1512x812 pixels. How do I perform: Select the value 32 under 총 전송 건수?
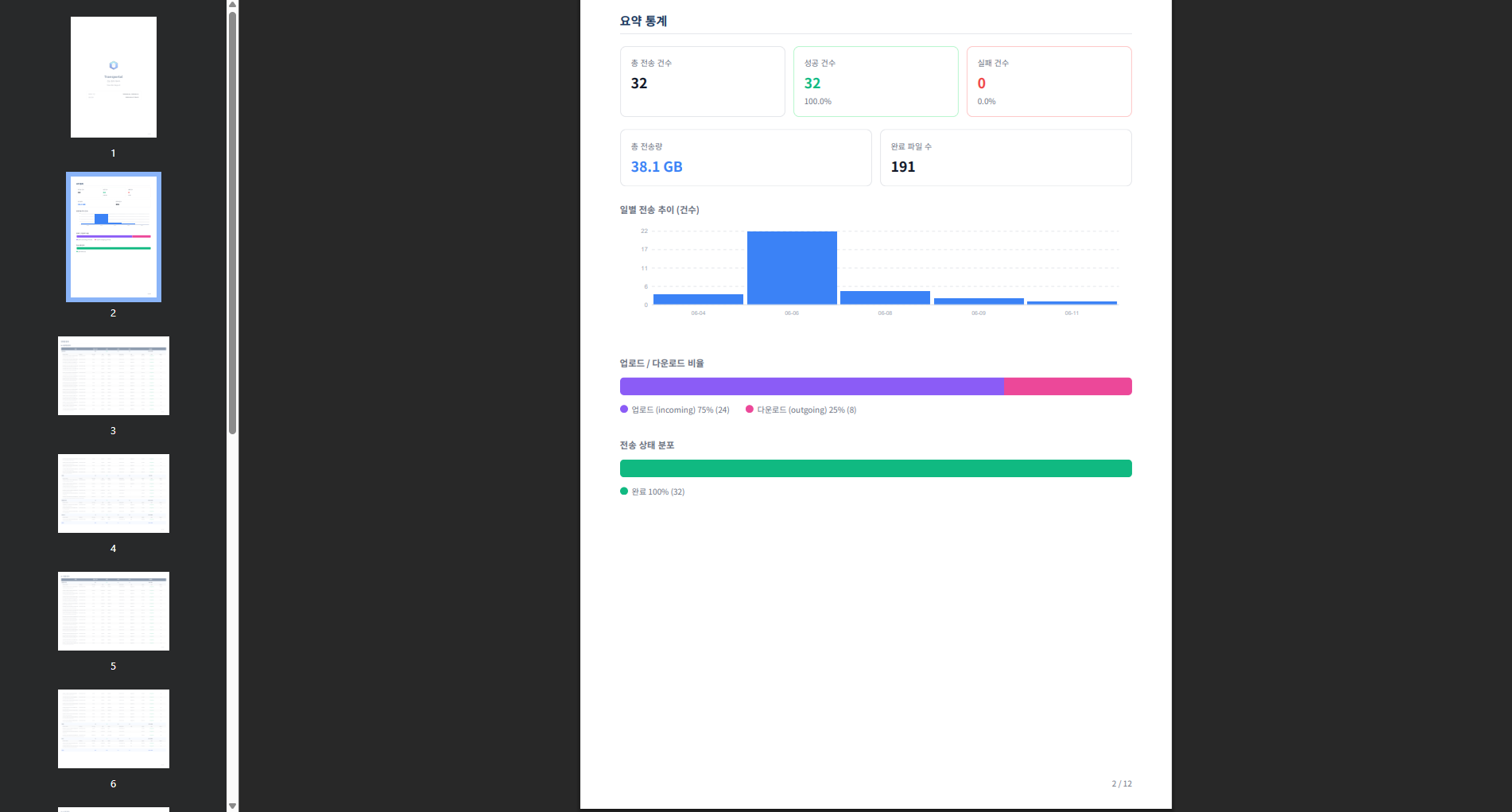tap(639, 84)
